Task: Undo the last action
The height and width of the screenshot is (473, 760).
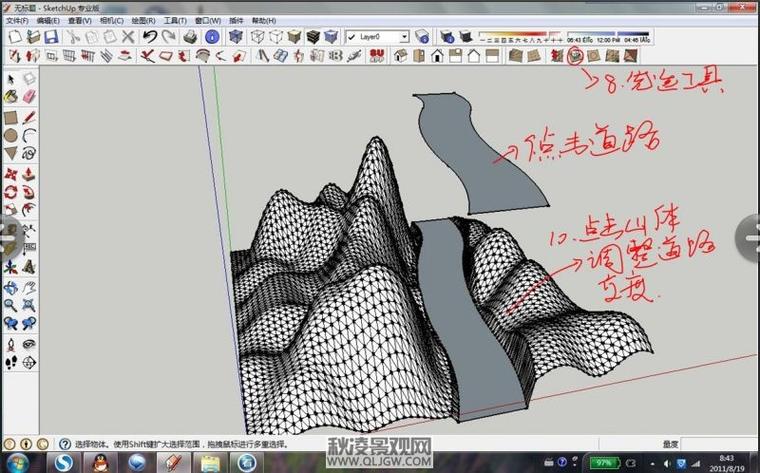Action: pyautogui.click(x=150, y=37)
